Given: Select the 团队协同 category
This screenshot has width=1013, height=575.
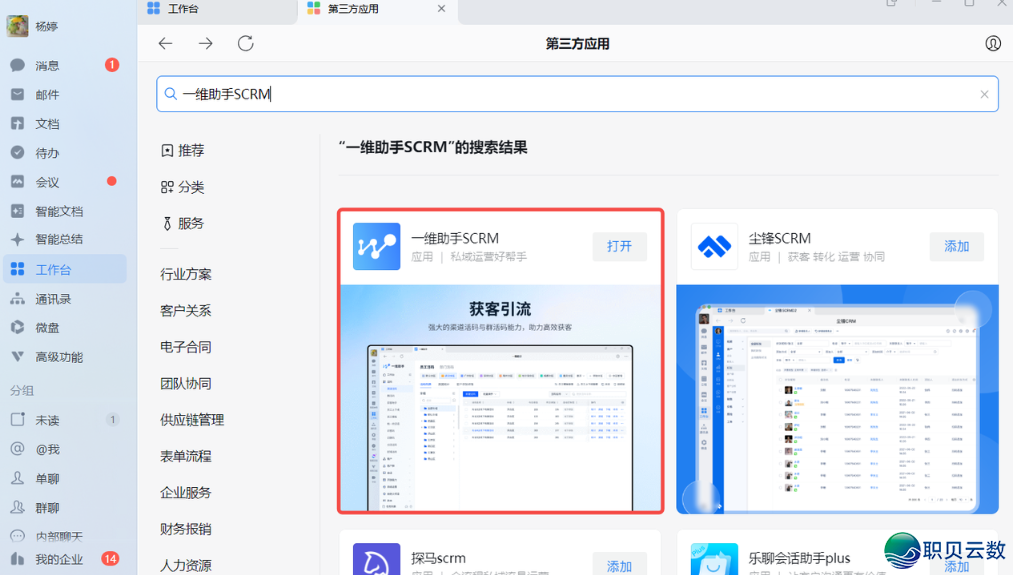Looking at the screenshot, I should point(186,384).
